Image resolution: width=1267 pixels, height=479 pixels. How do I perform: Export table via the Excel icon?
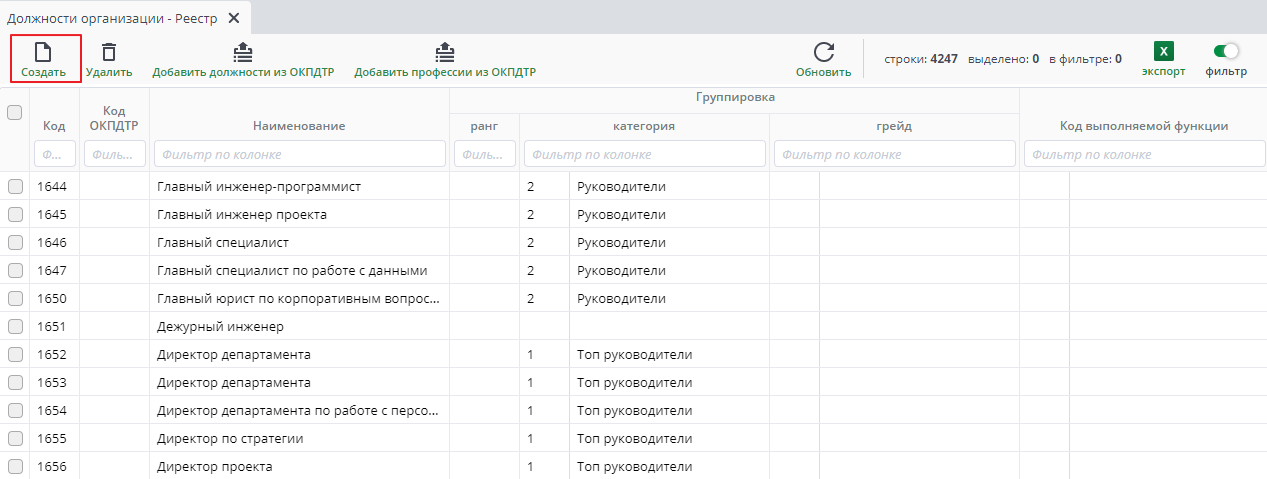pos(1163,52)
